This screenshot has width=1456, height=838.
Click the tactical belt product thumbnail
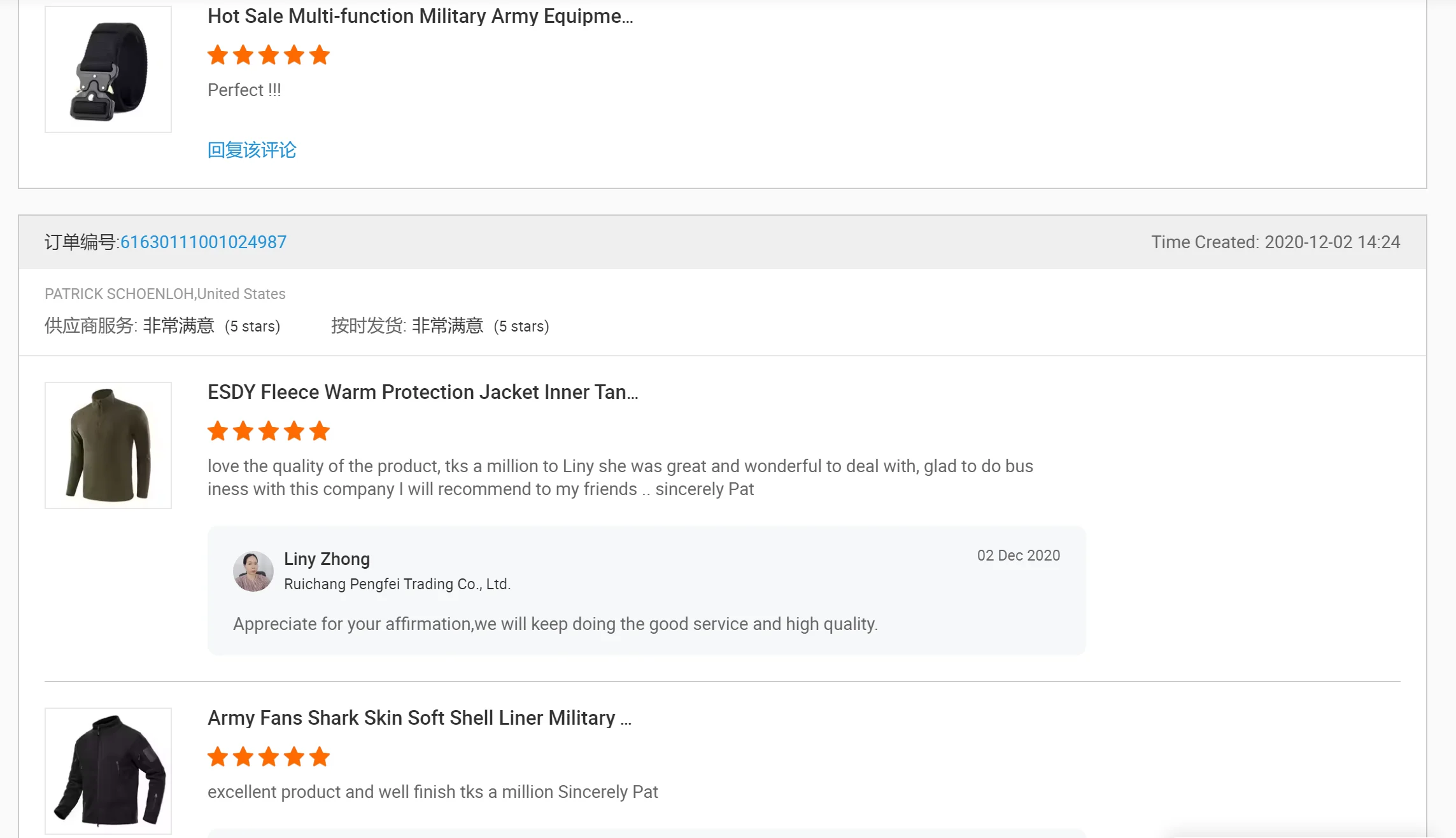click(108, 69)
